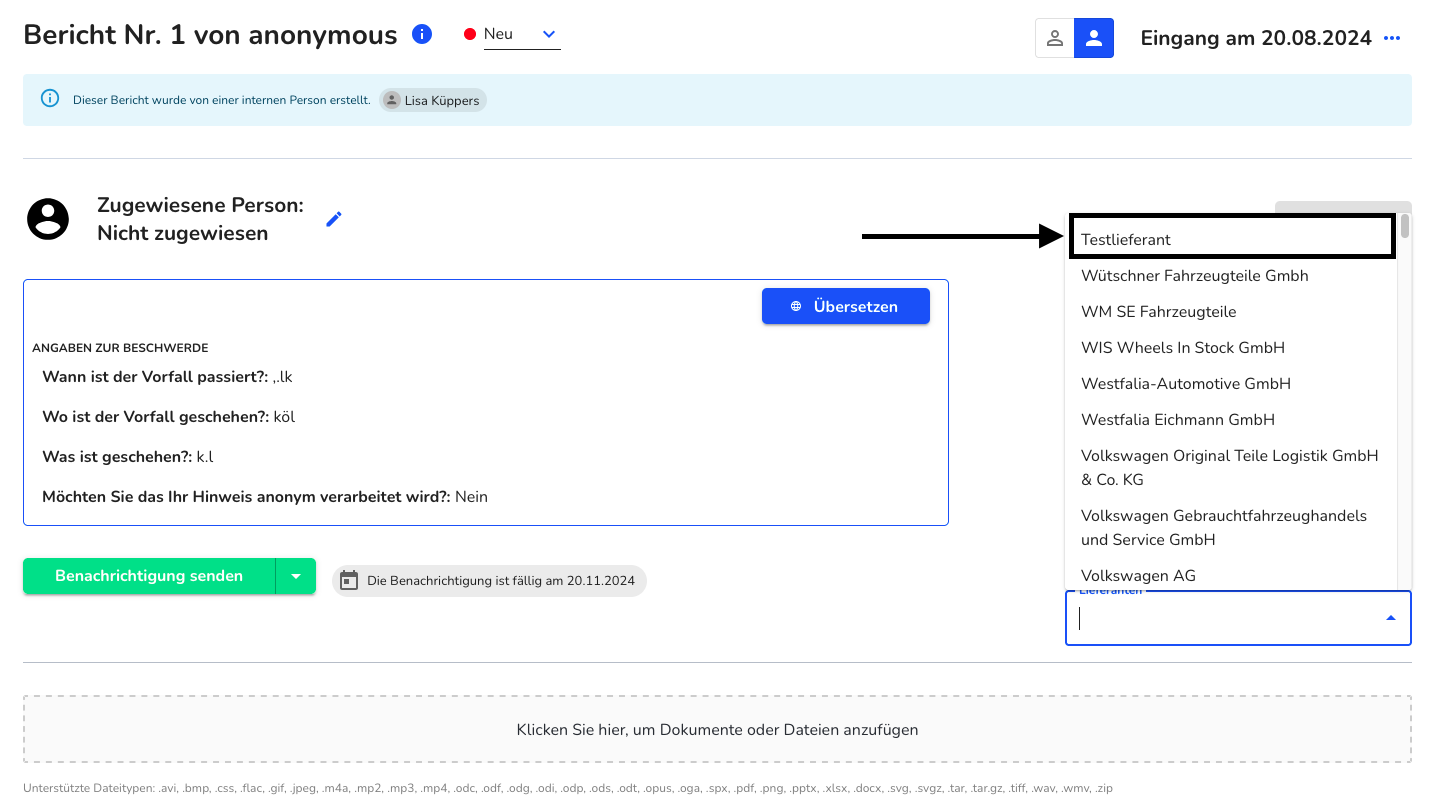Select Westfalia Eichmann GmbH option
Image resolution: width=1438 pixels, height=810 pixels.
coord(1231,420)
